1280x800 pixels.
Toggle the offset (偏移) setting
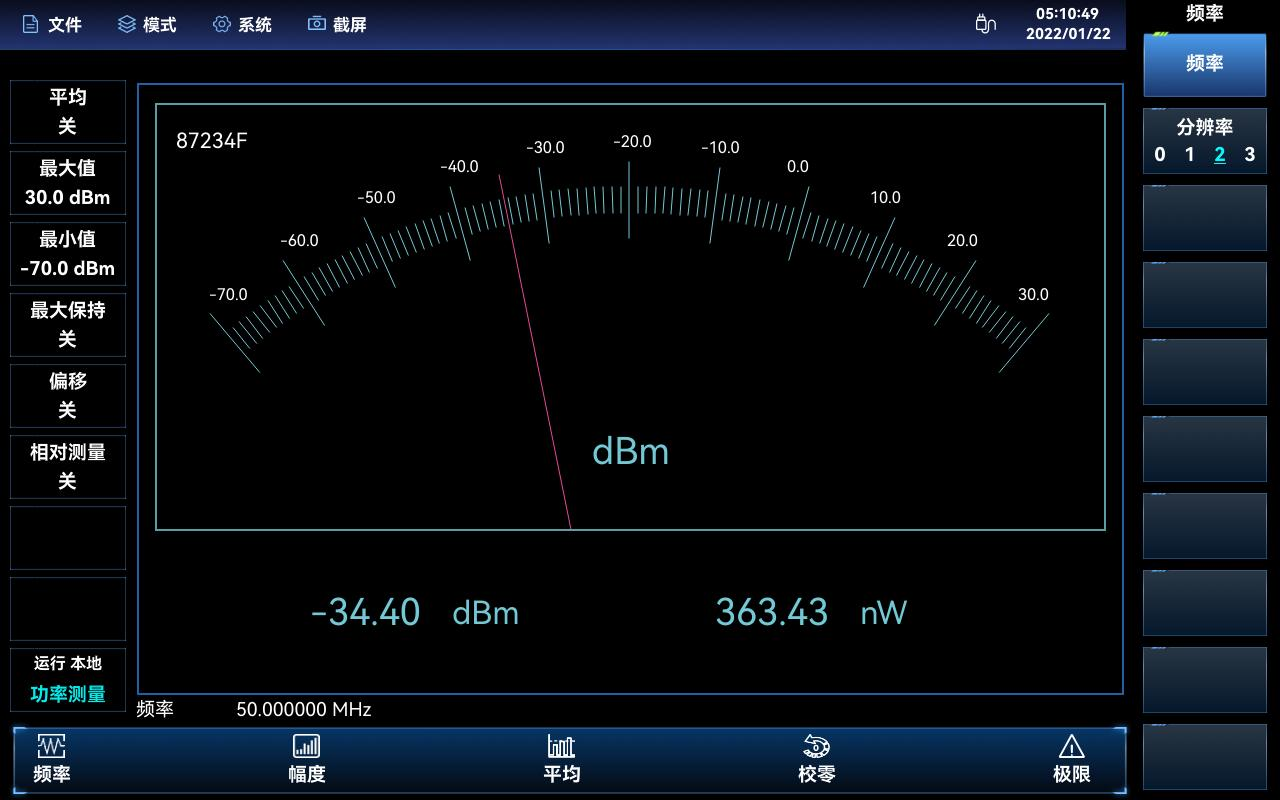click(x=67, y=396)
